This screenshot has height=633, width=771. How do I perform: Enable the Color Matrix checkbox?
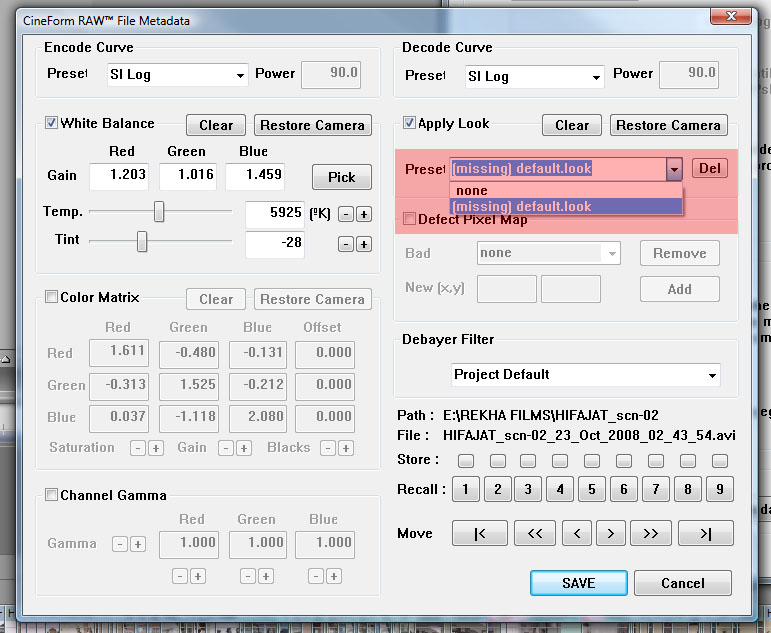tap(52, 297)
